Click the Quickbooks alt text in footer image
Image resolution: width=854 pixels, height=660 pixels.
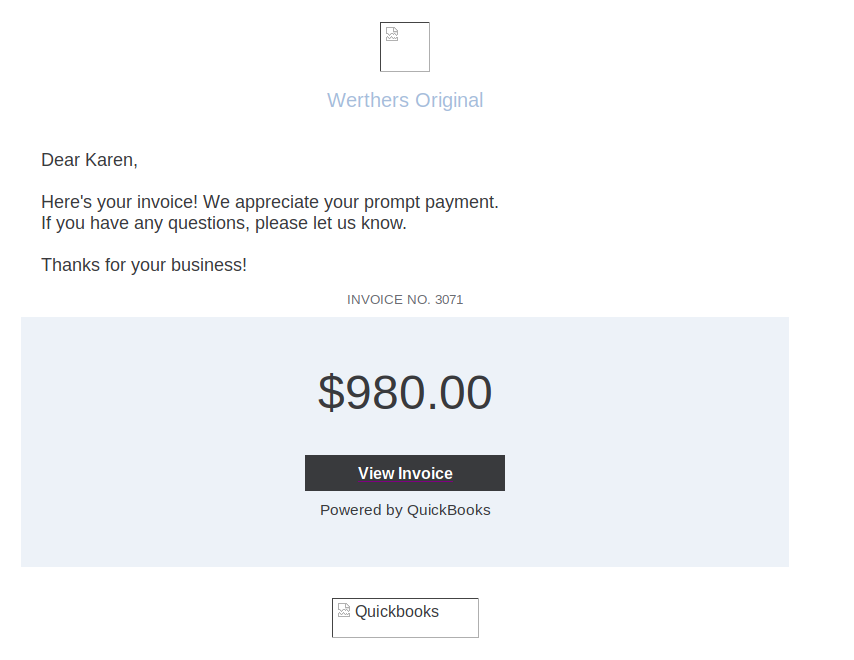coord(397,612)
